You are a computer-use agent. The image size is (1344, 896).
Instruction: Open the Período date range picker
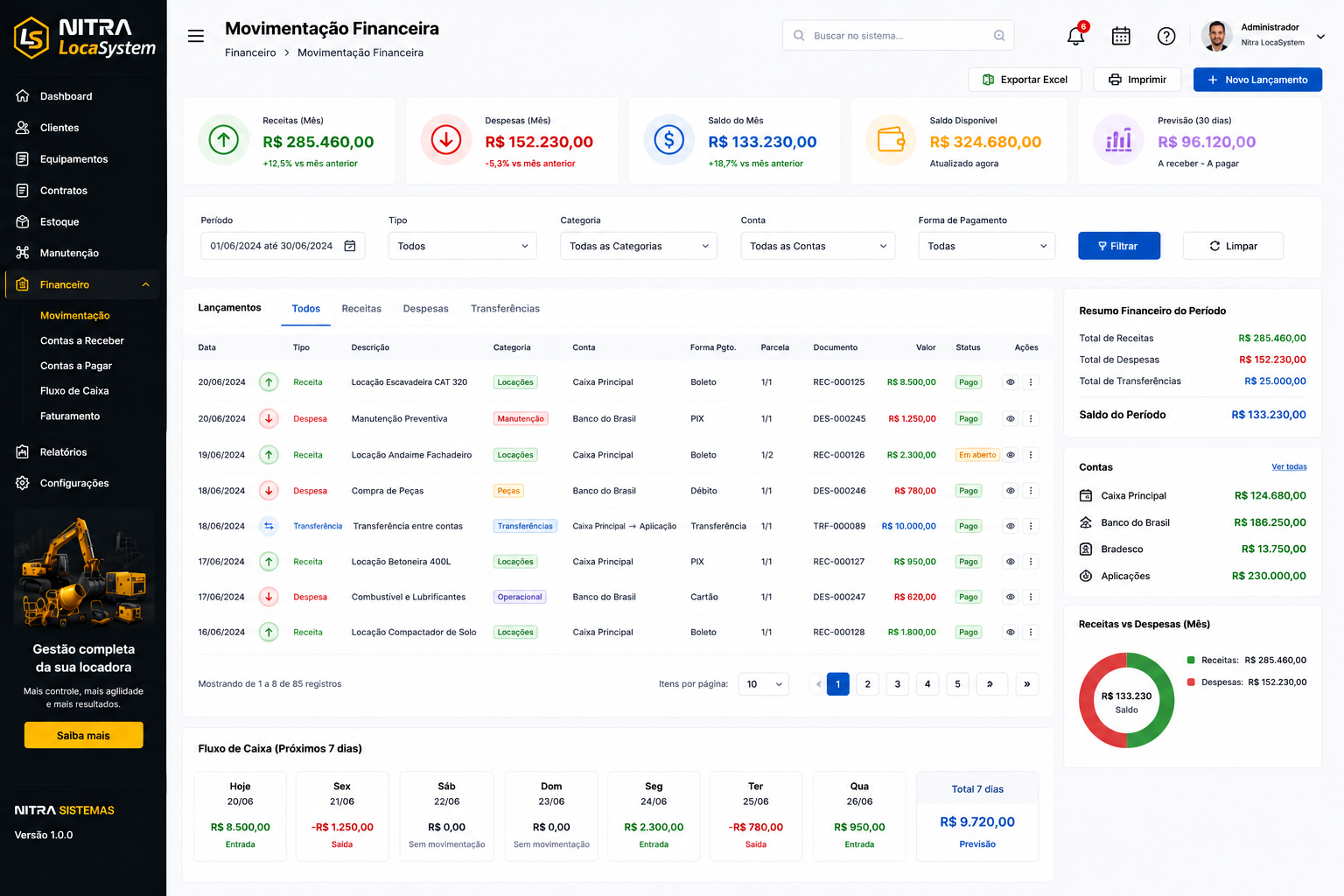283,246
